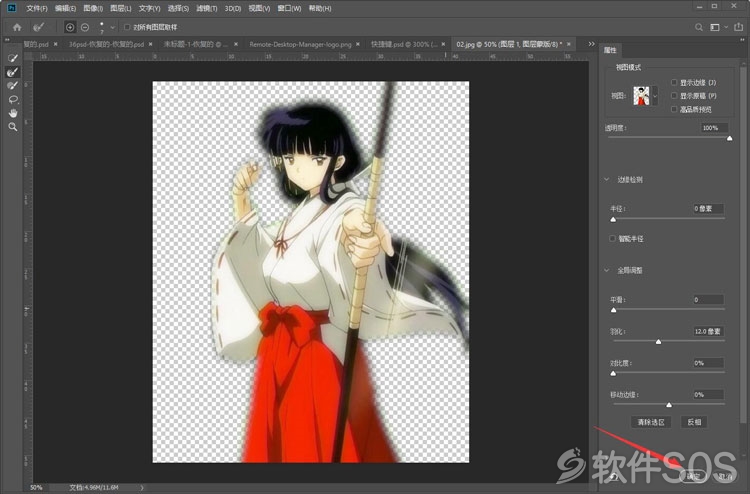Open the 选择(S) menu
Screen dimensions: 750x494
tap(178, 8)
